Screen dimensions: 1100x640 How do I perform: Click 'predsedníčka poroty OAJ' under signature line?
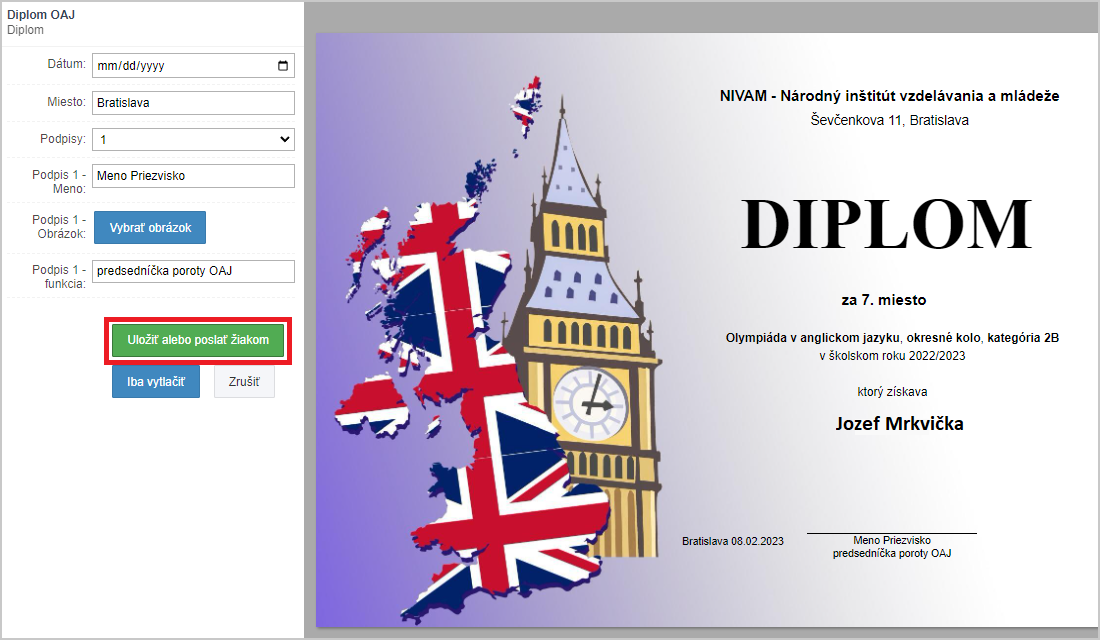point(892,554)
